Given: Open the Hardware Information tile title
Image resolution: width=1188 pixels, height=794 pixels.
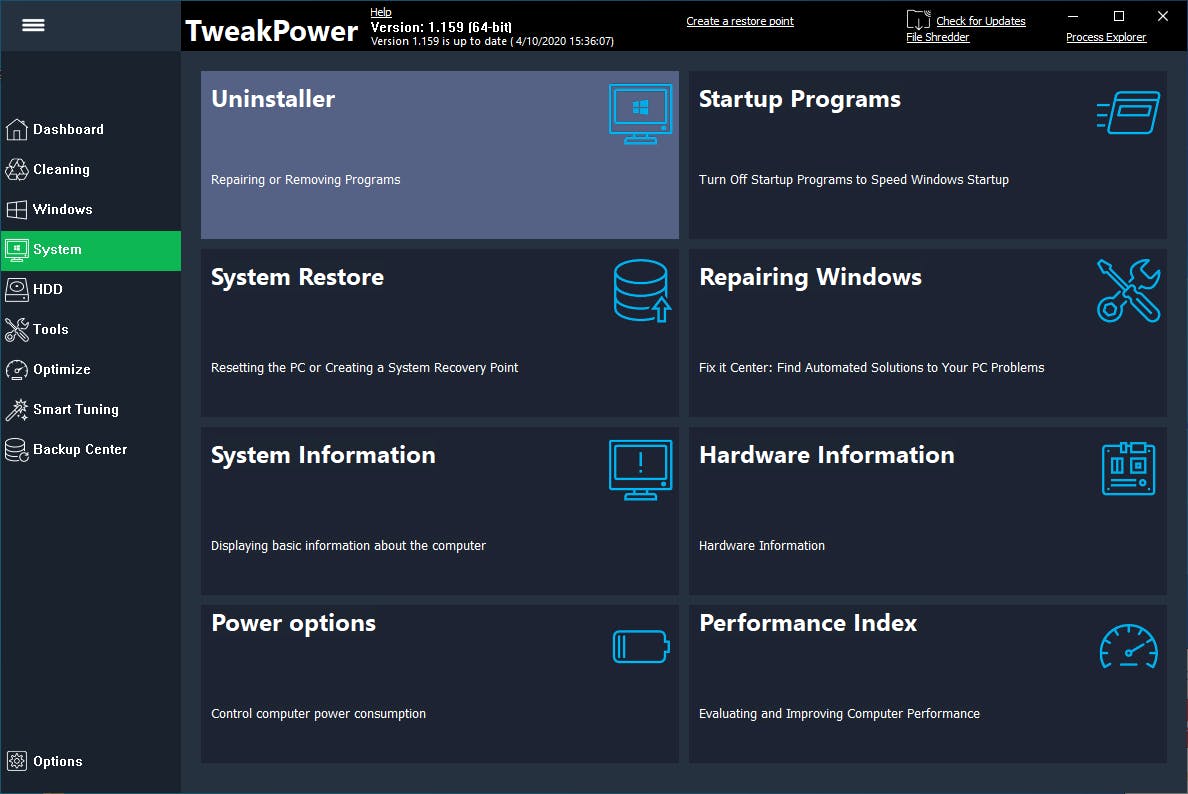Looking at the screenshot, I should (x=827, y=455).
